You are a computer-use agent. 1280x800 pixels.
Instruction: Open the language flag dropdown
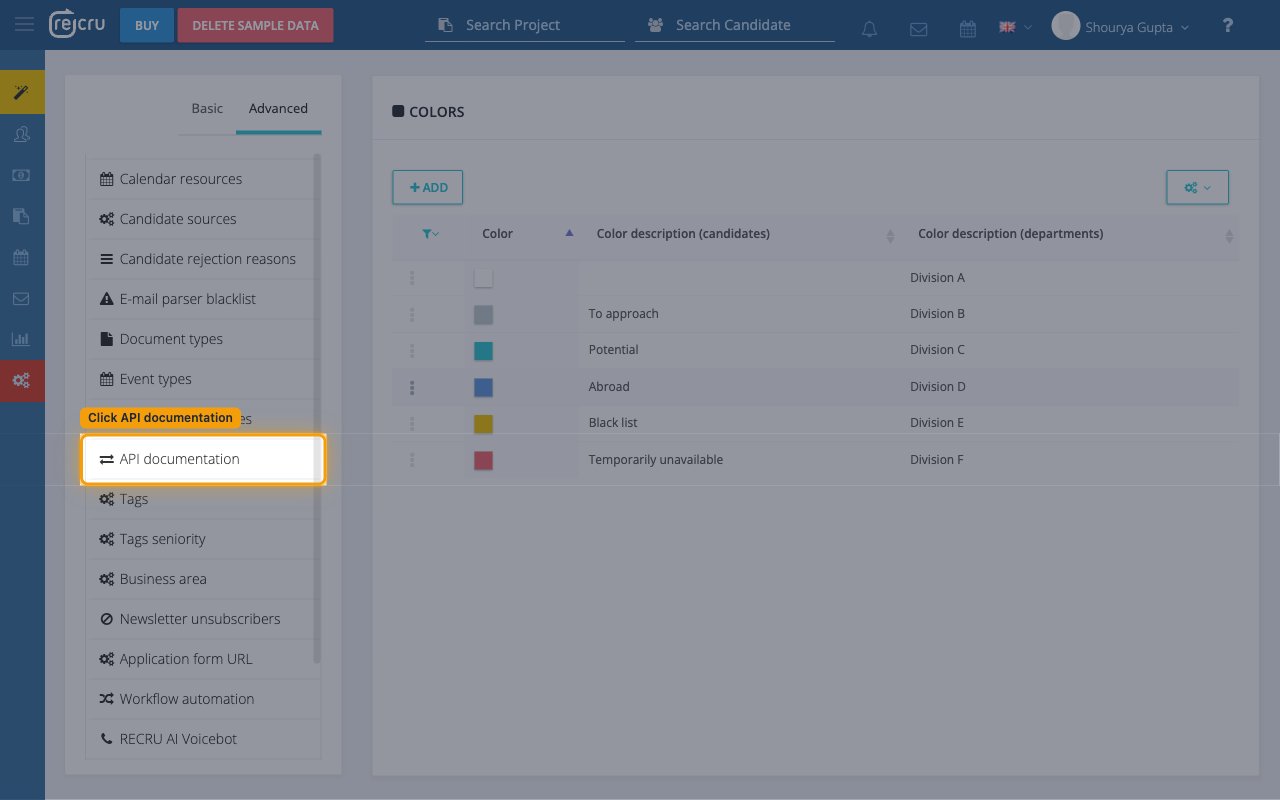(1015, 27)
